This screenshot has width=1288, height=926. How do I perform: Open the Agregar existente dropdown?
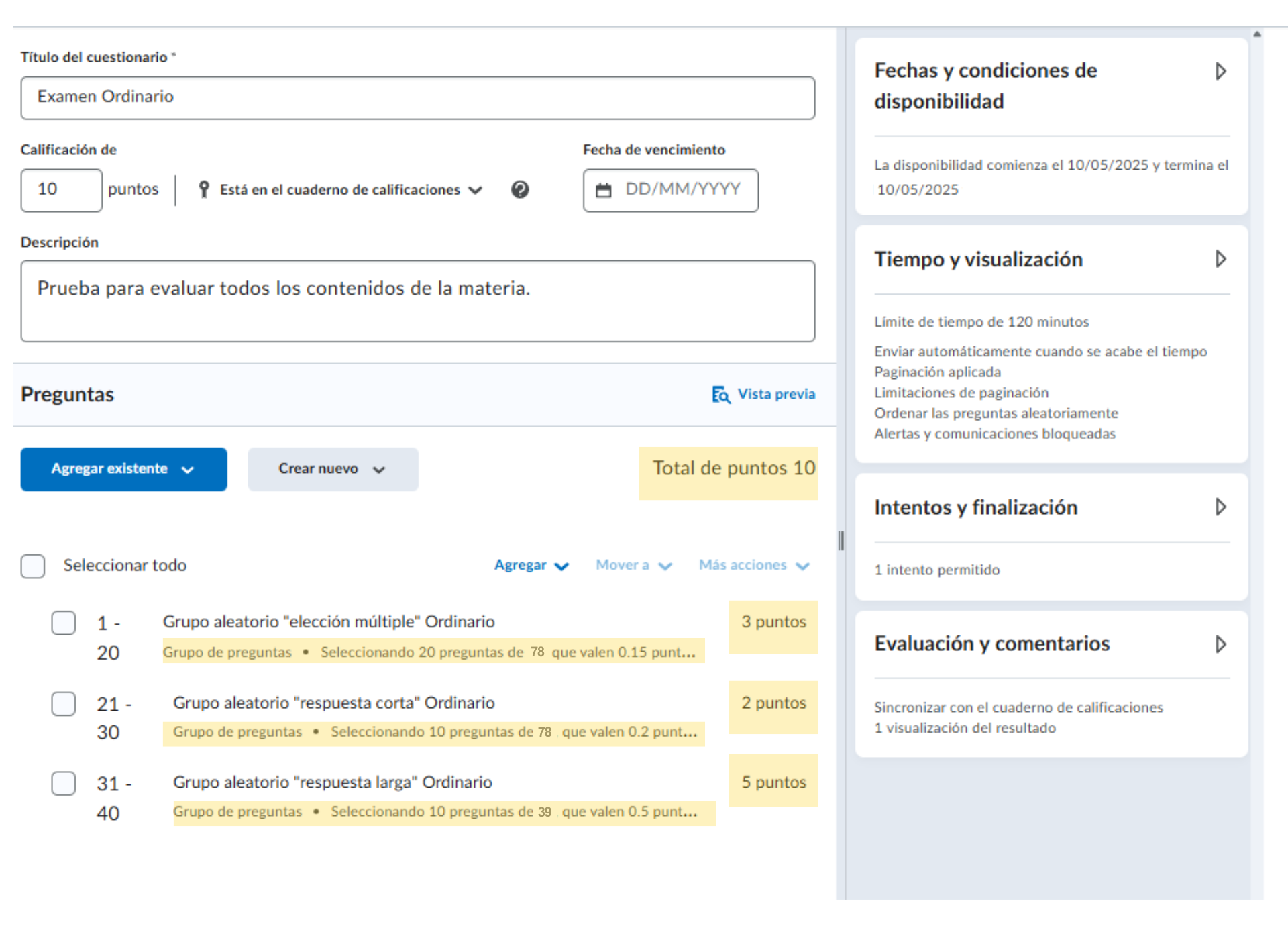pos(123,469)
